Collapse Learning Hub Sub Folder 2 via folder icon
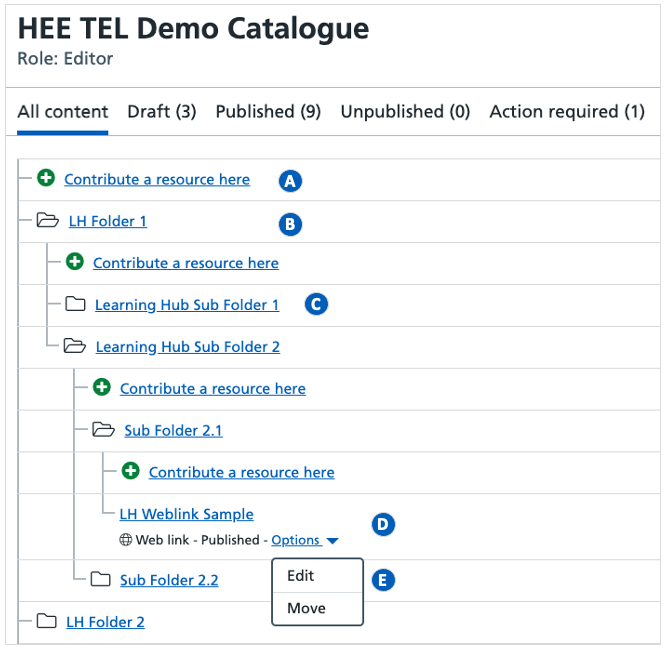 75,347
